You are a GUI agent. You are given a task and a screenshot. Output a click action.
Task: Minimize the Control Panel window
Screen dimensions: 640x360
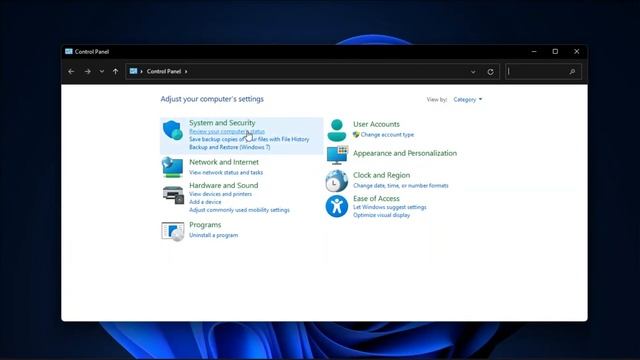click(x=534, y=51)
